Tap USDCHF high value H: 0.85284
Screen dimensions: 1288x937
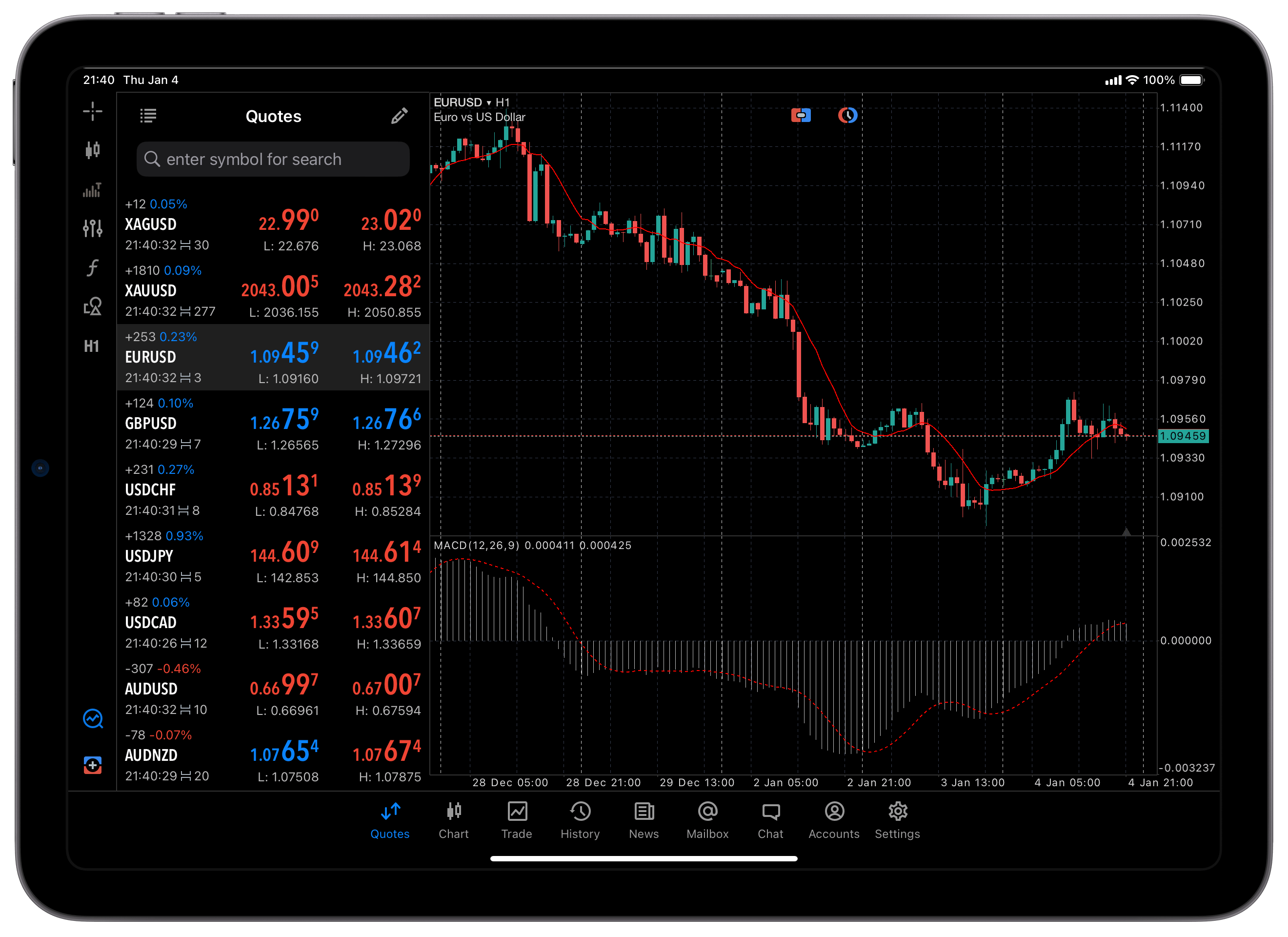click(x=388, y=511)
